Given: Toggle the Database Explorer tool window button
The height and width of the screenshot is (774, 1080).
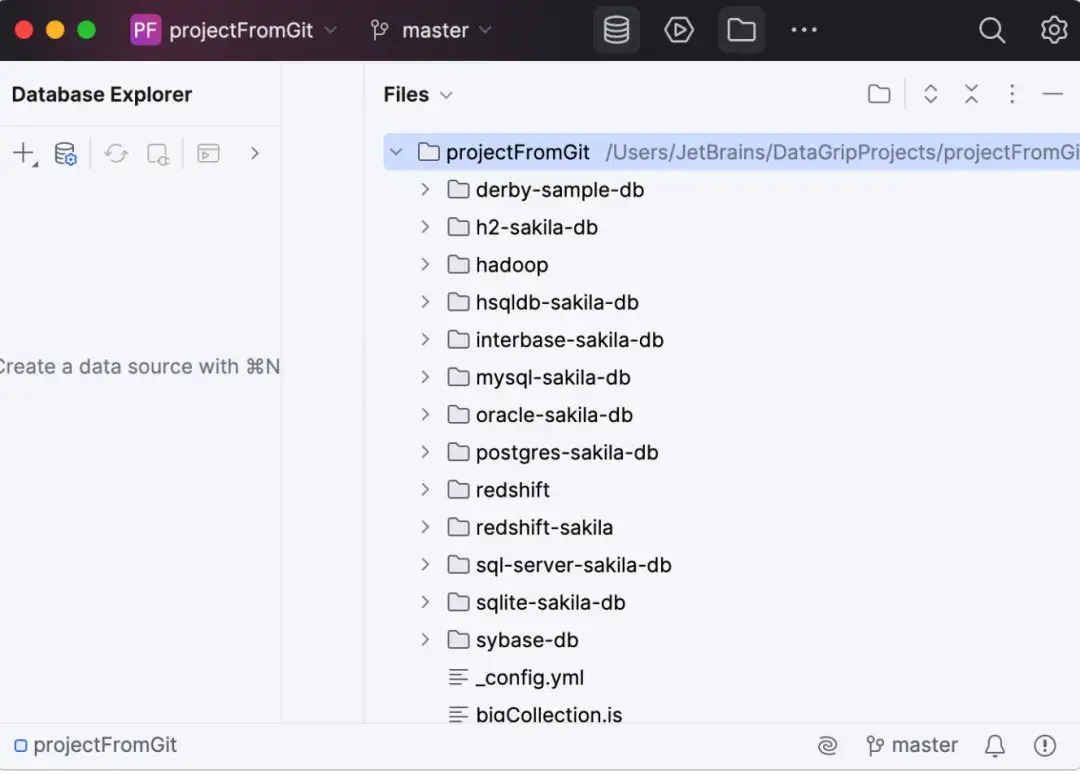Looking at the screenshot, I should pyautogui.click(x=616, y=30).
